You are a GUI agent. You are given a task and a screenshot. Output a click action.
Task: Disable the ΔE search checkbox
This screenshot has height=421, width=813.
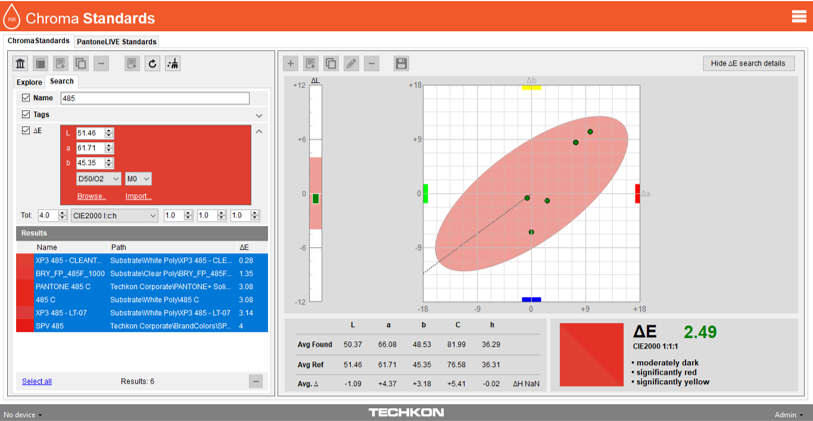[26, 131]
